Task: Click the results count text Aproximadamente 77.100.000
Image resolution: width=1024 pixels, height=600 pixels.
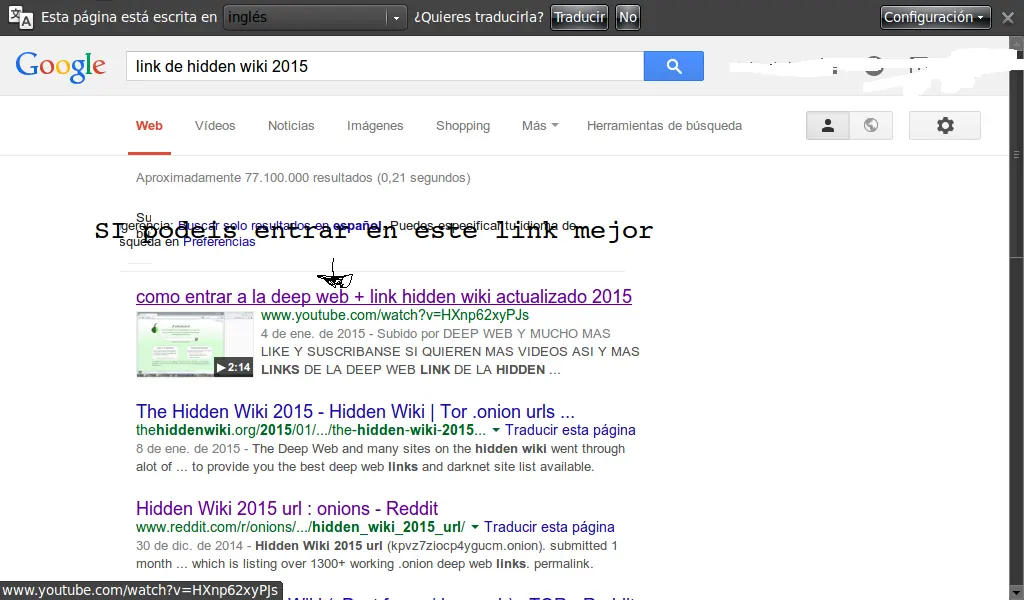Action: pos(303,178)
